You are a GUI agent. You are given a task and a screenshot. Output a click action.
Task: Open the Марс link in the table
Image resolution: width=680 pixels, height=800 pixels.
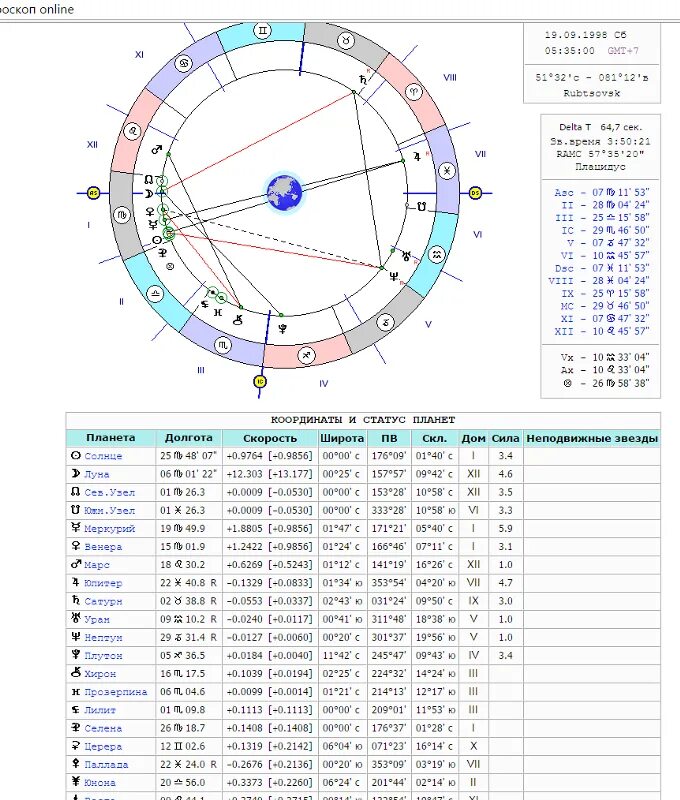click(97, 565)
